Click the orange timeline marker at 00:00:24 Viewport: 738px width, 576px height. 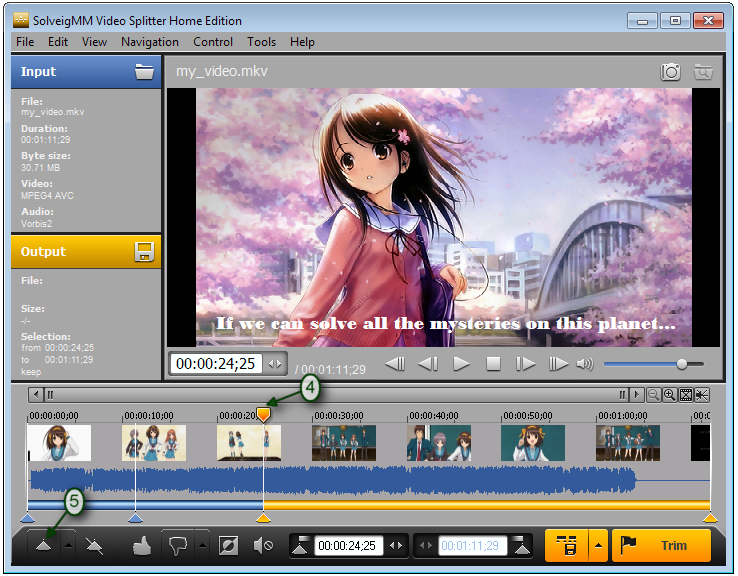(263, 414)
